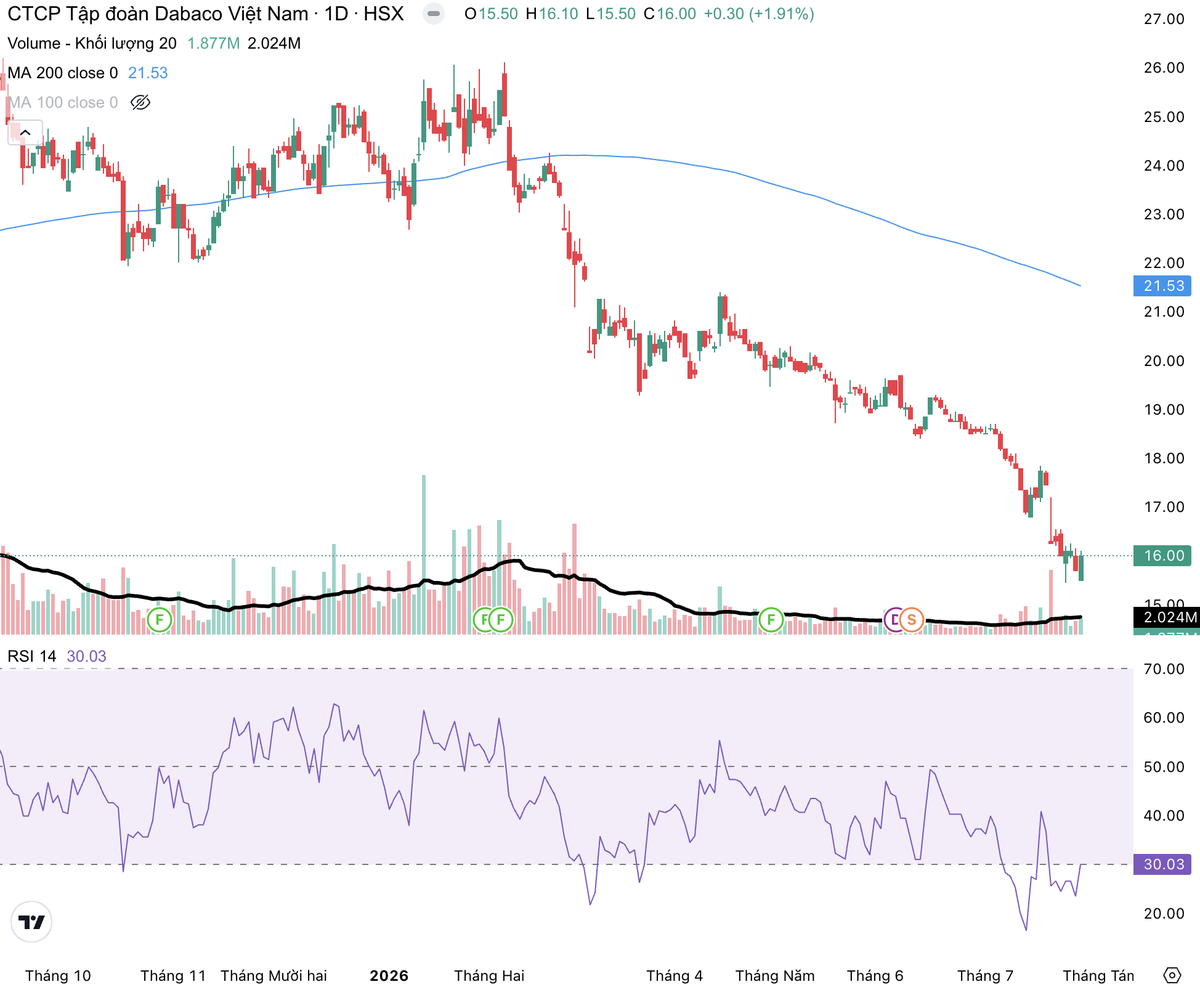Click the TradingView logo
Image resolution: width=1200 pixels, height=987 pixels.
pyautogui.click(x=32, y=922)
